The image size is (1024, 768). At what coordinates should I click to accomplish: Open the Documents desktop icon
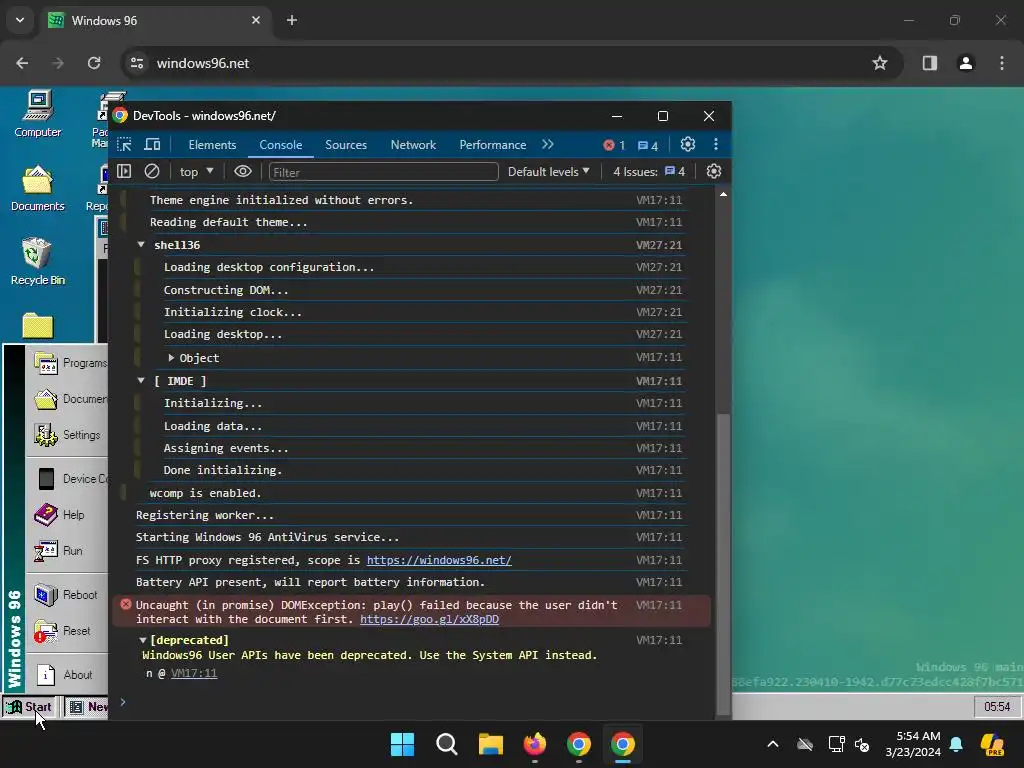pyautogui.click(x=38, y=189)
